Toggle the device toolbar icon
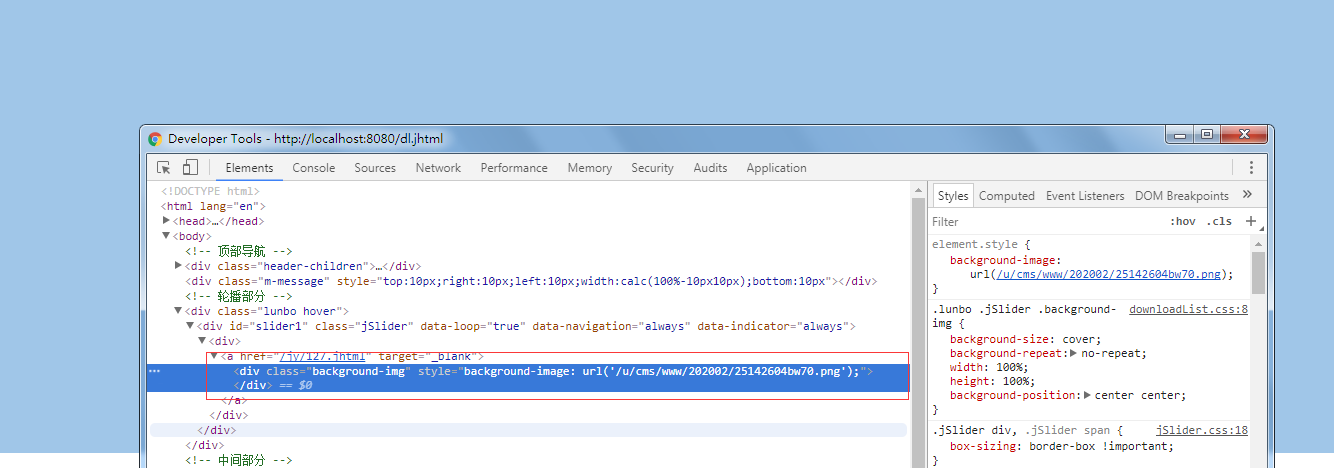The image size is (1334, 468). pos(190,168)
